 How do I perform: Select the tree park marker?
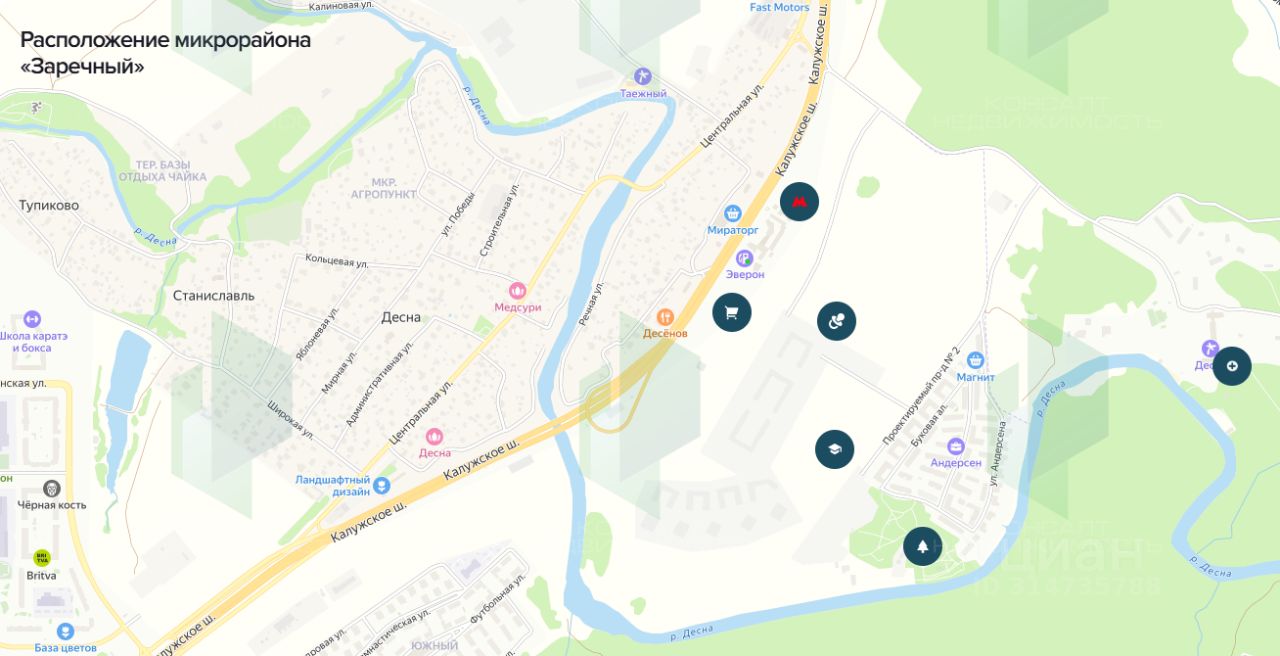[922, 546]
